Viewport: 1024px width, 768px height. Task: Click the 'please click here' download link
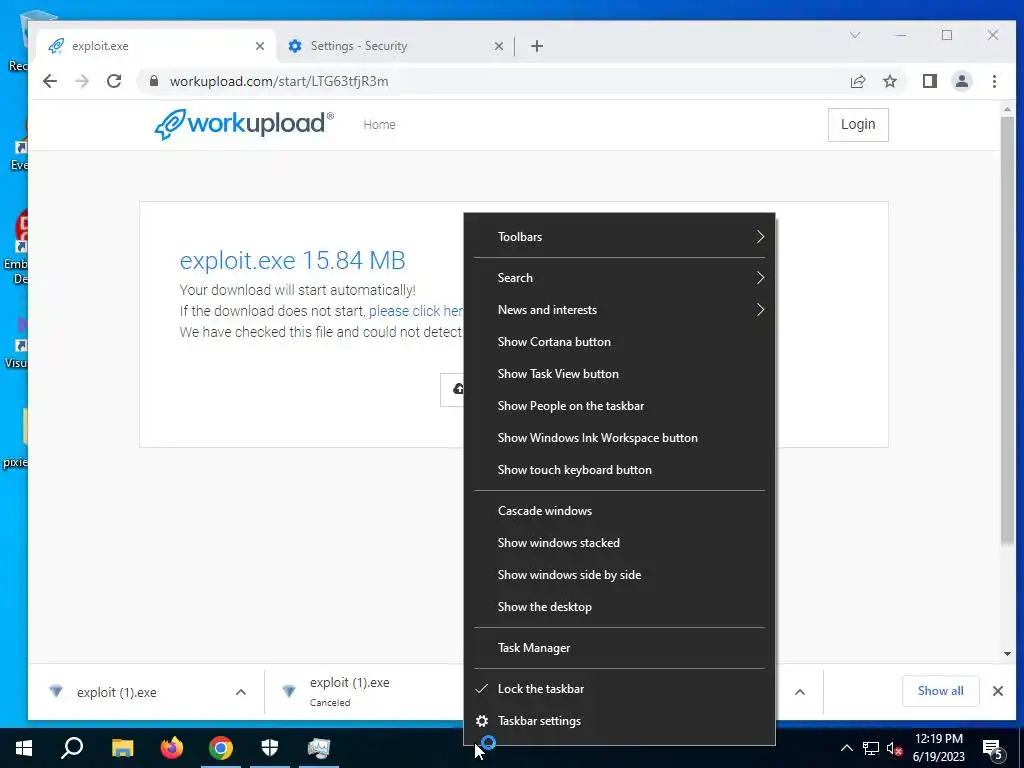416,312
